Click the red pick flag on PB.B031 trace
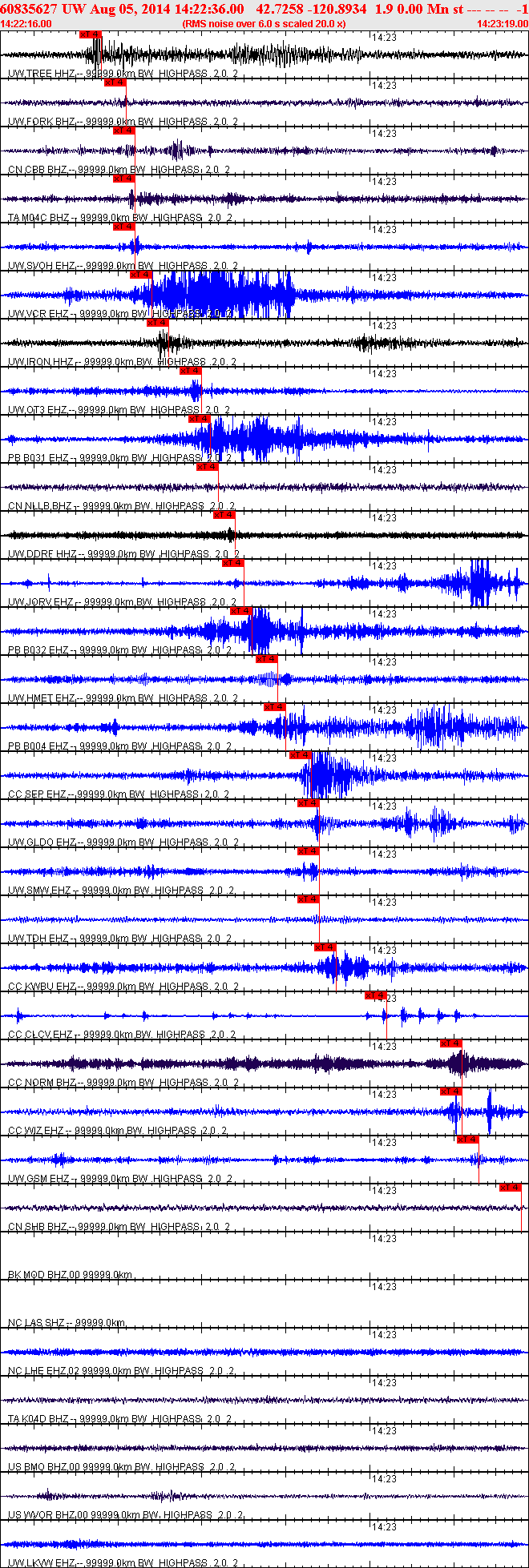Screen dimensions: 529x1568 point(200,419)
